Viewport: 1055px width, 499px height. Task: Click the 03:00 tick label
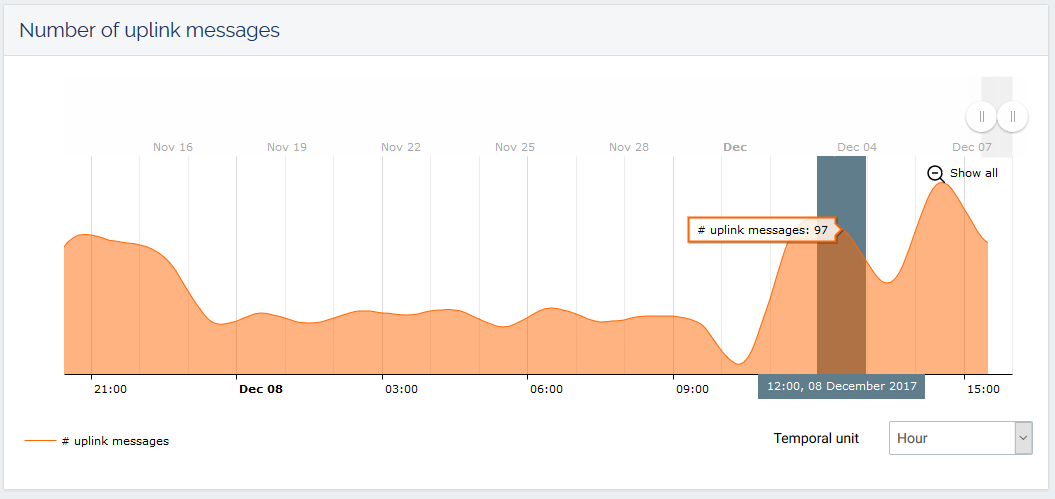[401, 389]
